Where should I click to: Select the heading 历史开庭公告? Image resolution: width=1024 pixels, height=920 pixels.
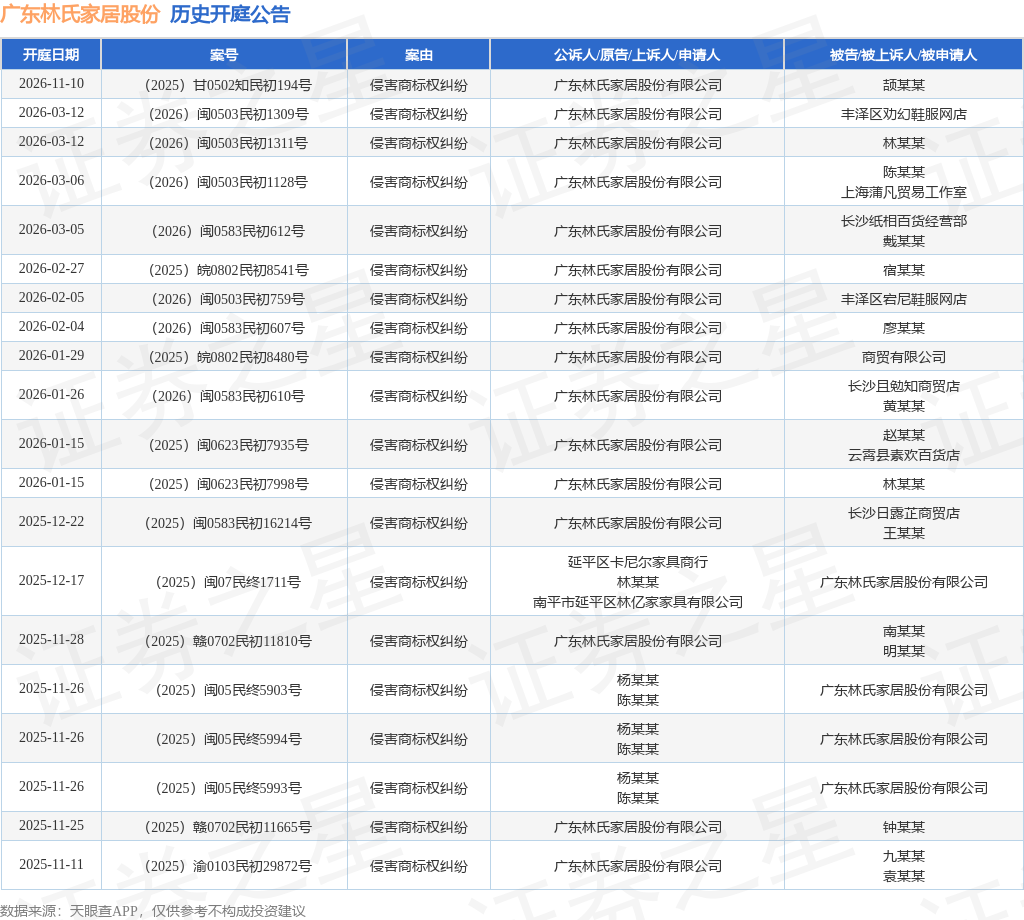pyautogui.click(x=230, y=14)
